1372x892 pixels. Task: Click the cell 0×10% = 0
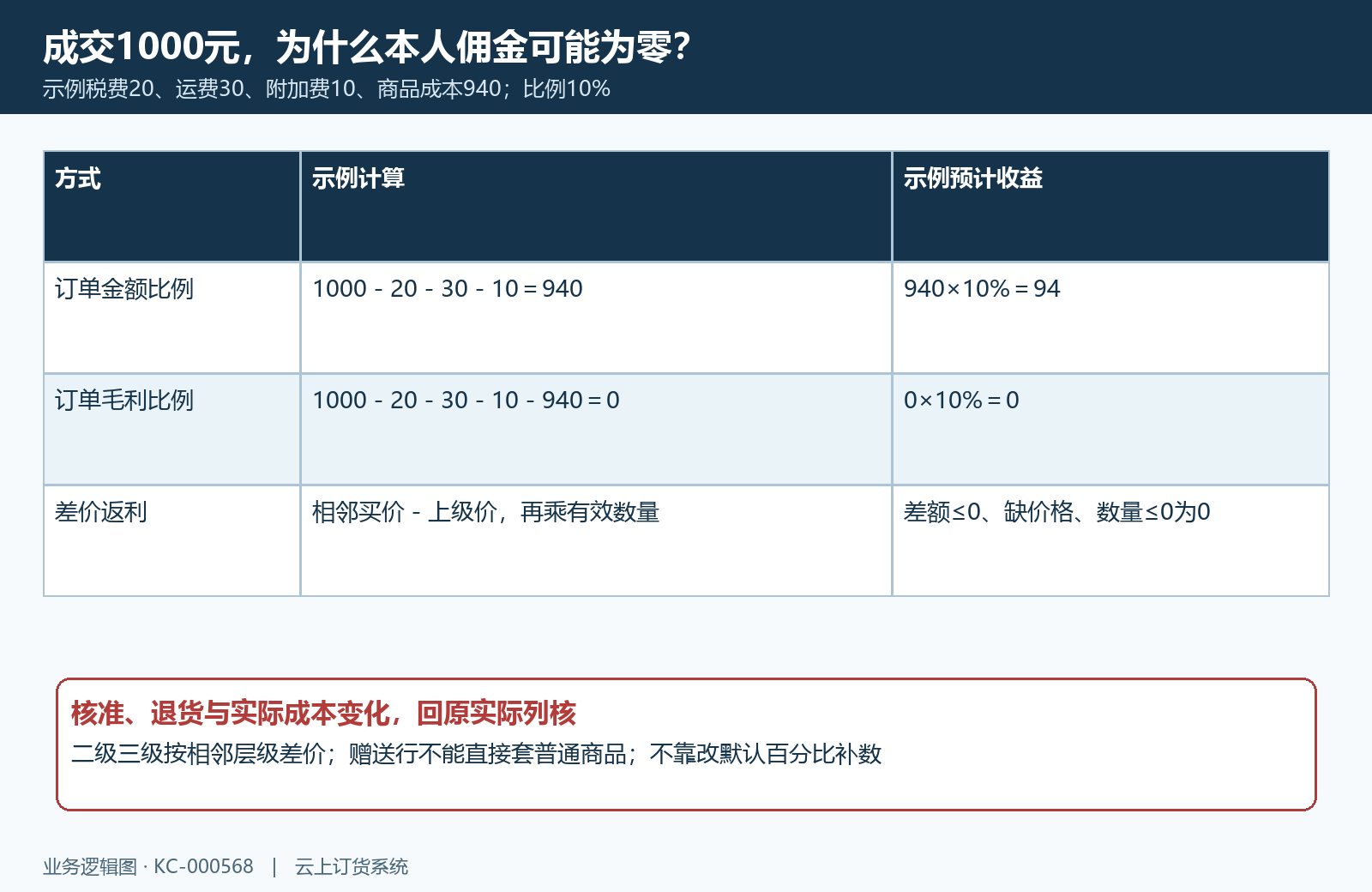(x=1110, y=429)
